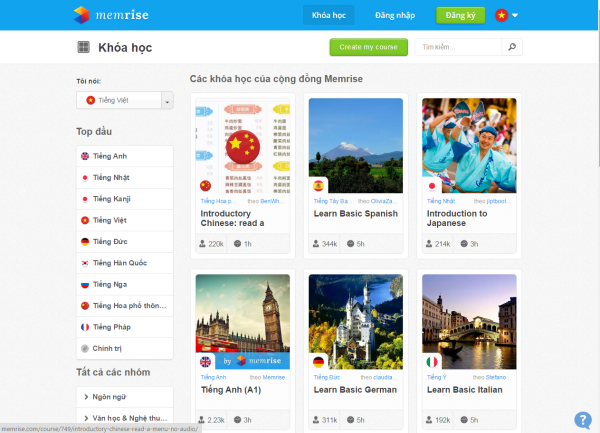Click the Tiếng Tây Ba... category link
Viewport: 600px width, 433px height.
coord(333,201)
